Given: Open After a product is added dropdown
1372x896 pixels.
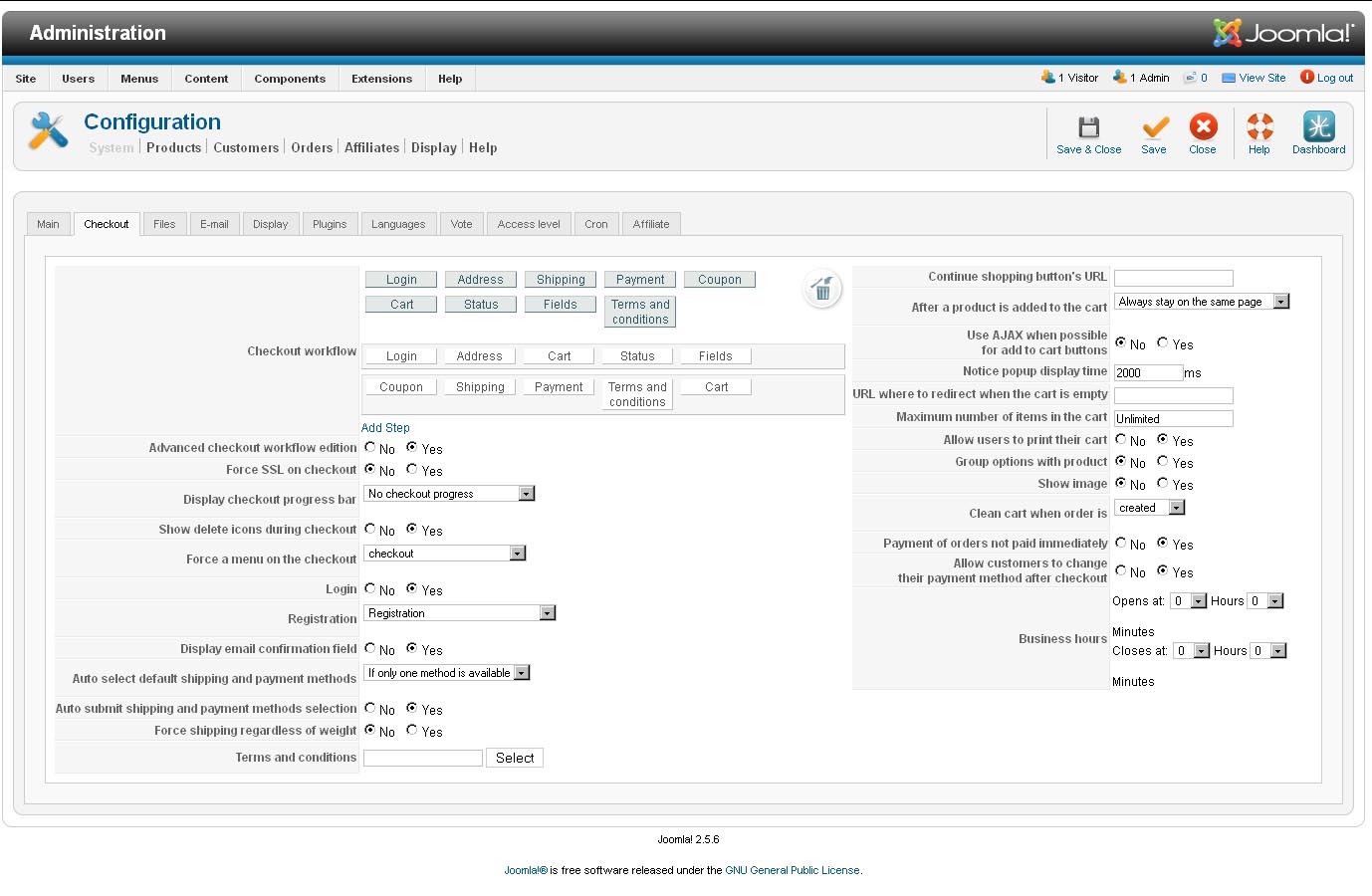Looking at the screenshot, I should [x=1202, y=302].
